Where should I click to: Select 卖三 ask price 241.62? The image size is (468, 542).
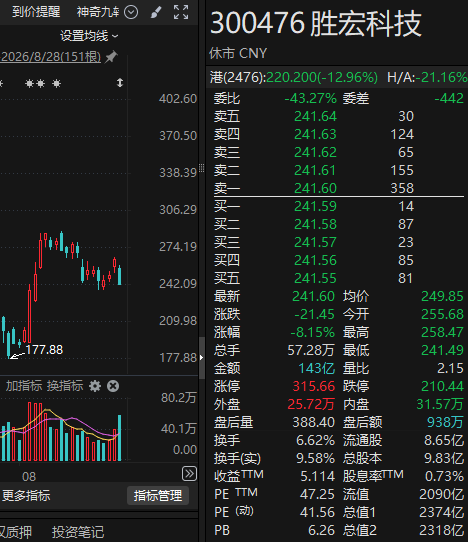click(x=315, y=152)
